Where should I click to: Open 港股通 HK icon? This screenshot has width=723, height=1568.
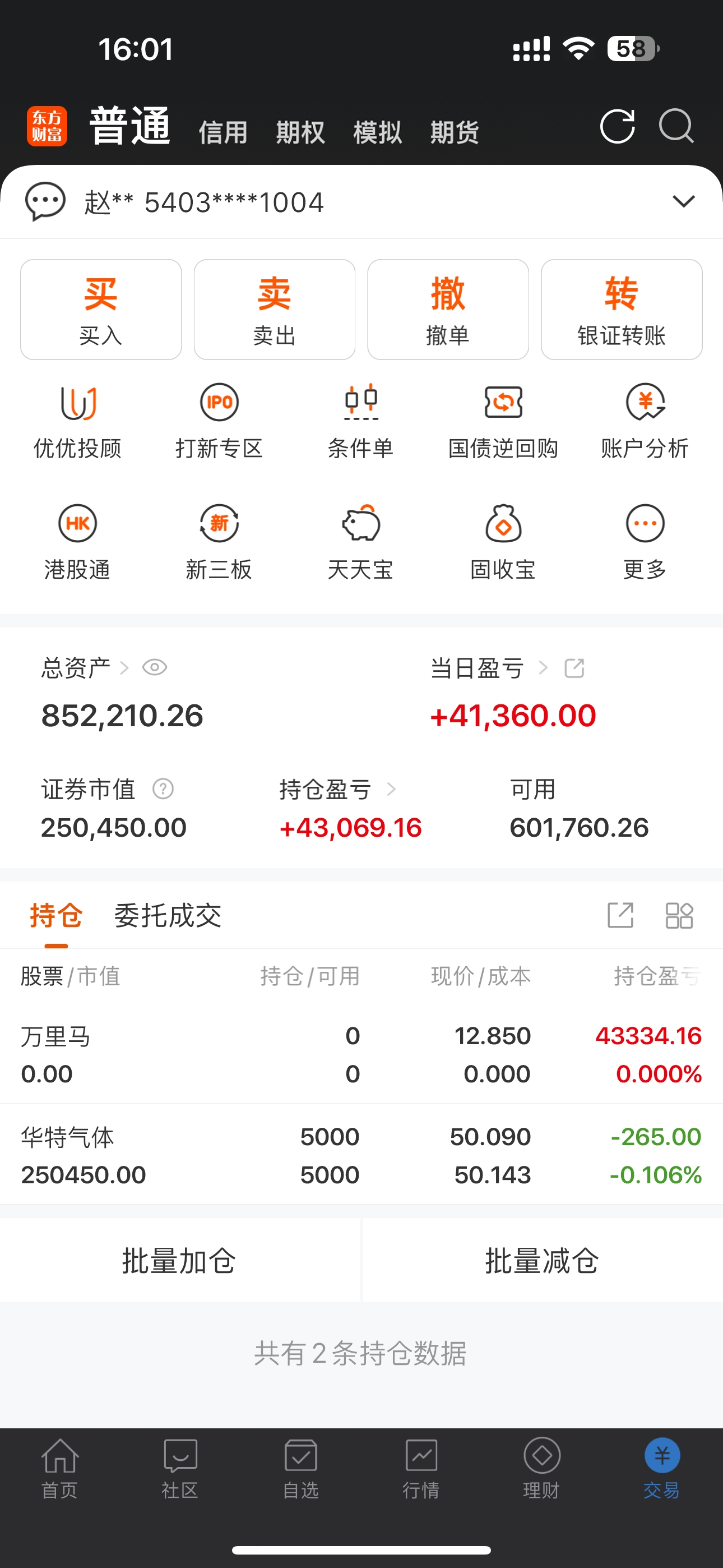(77, 523)
